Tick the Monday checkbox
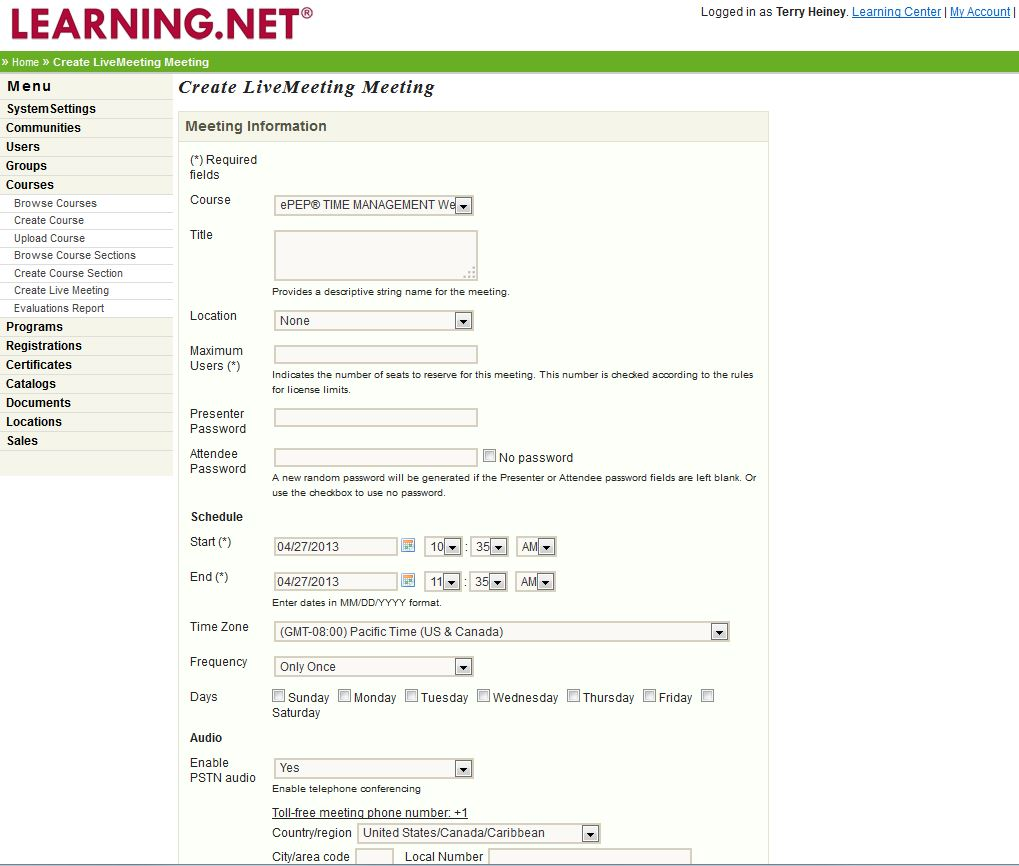 pos(344,696)
